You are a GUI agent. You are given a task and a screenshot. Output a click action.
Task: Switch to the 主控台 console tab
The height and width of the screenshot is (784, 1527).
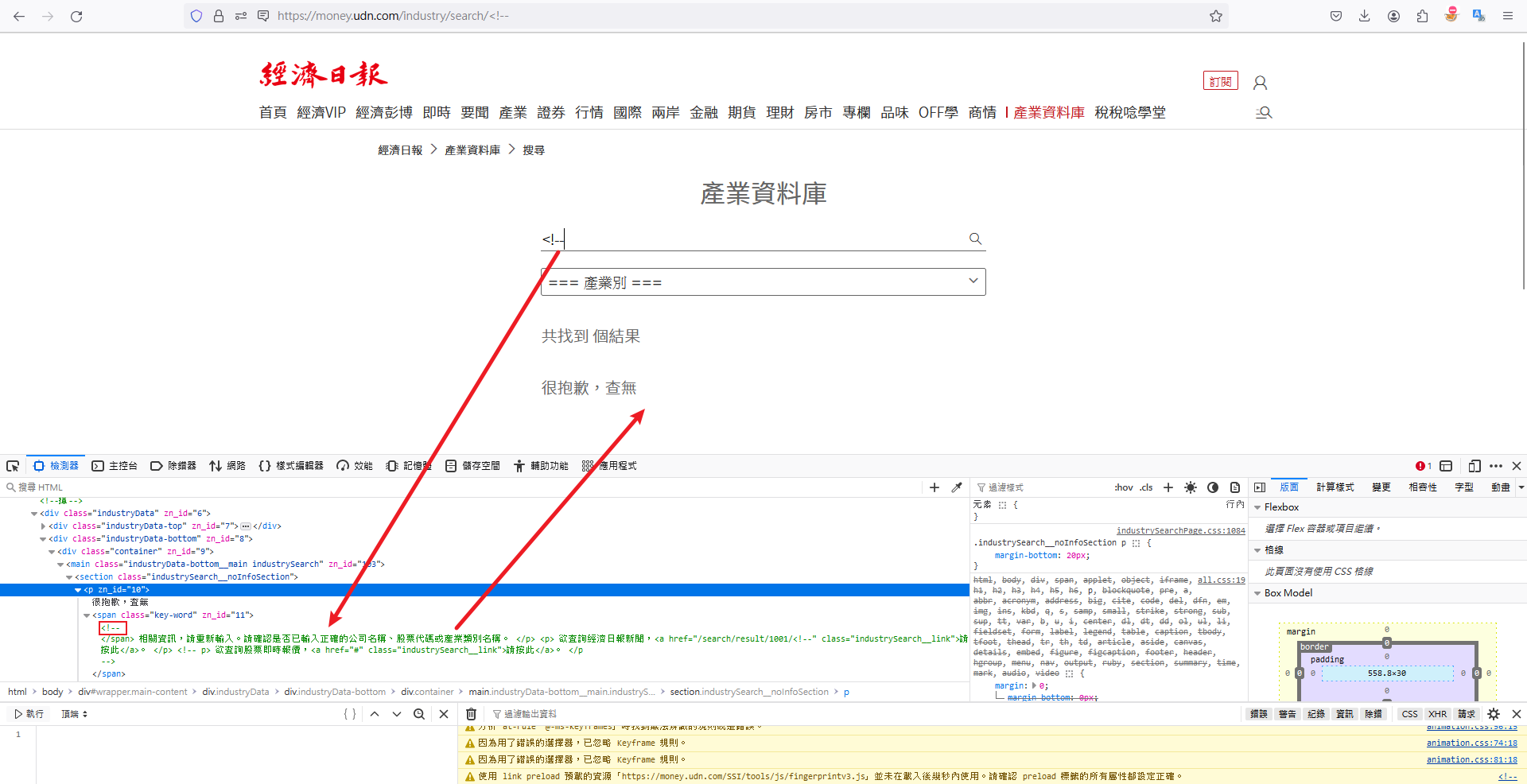click(x=115, y=466)
